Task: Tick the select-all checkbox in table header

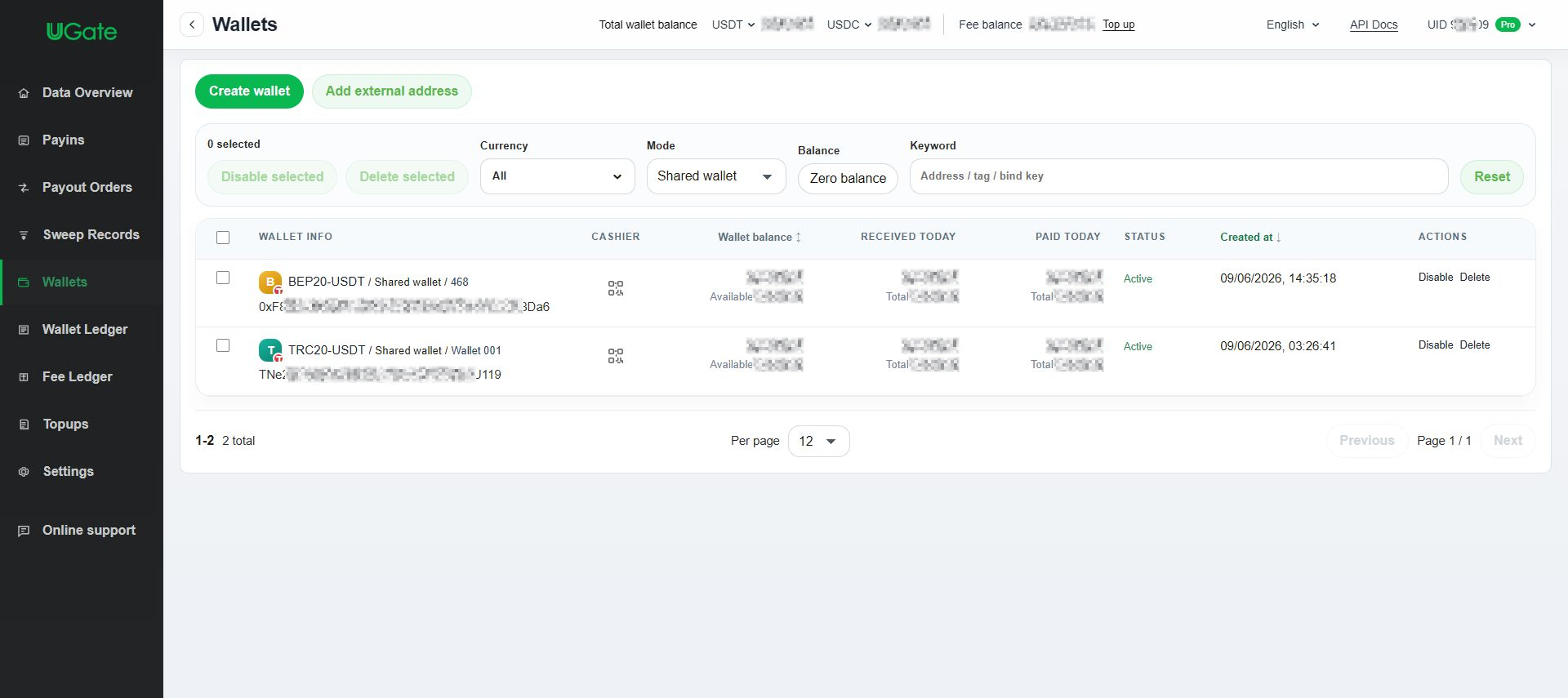Action: [223, 238]
